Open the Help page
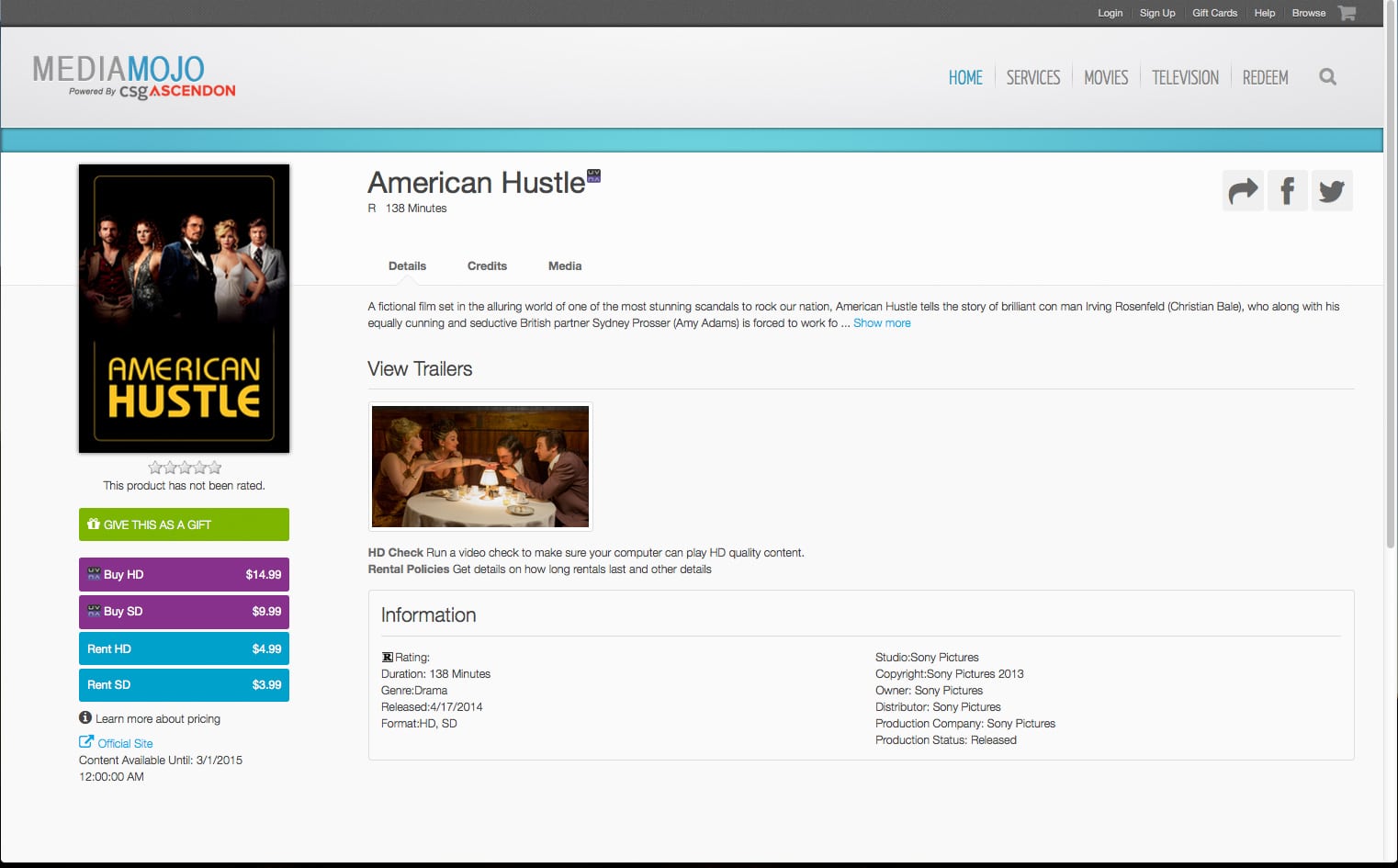The width and height of the screenshot is (1398, 868). point(1265,13)
